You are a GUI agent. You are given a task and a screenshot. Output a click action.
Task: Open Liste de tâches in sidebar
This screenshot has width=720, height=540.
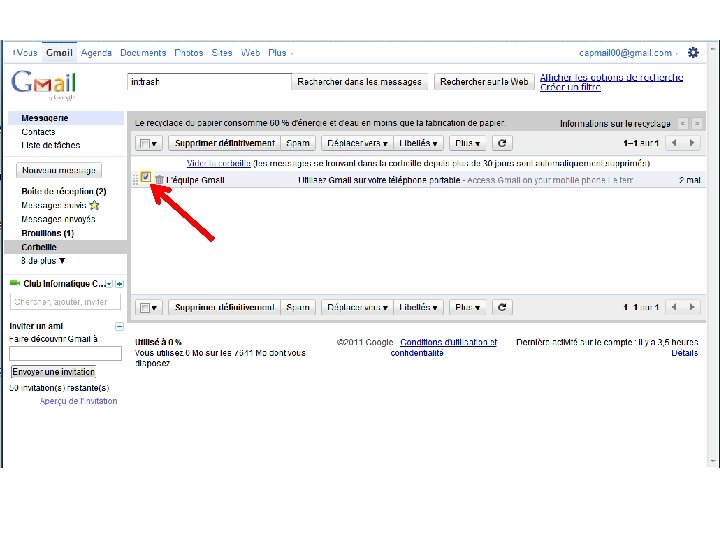51,145
